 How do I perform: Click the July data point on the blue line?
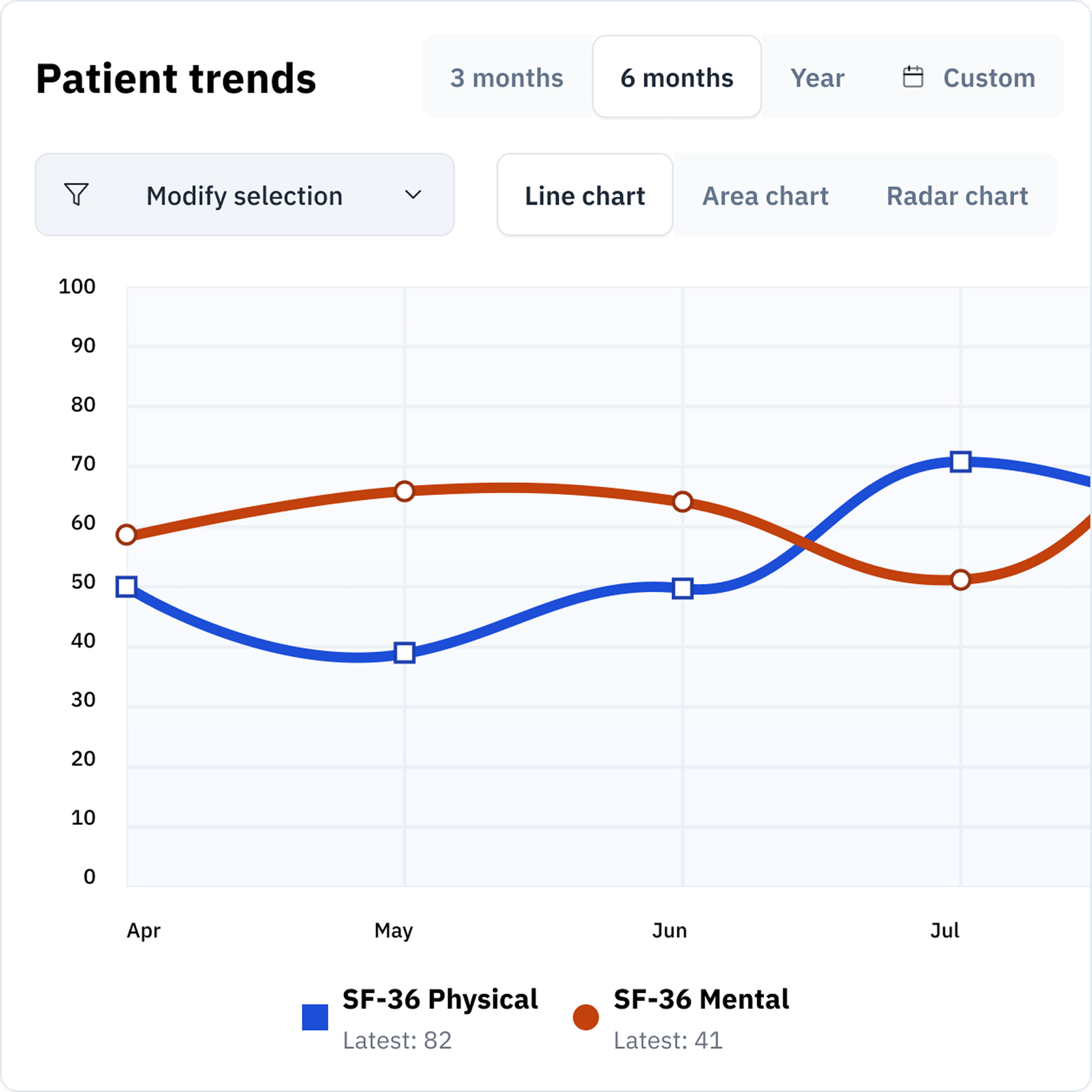(961, 461)
